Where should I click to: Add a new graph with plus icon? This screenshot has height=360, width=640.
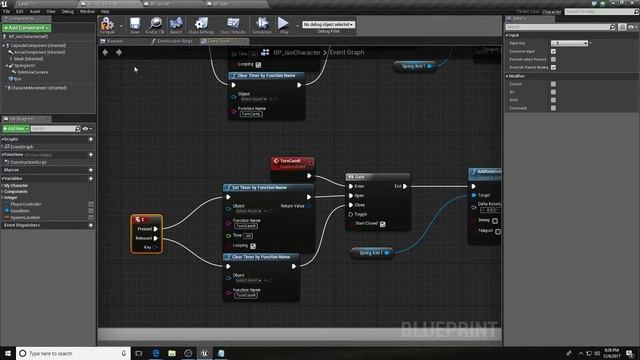click(x=91, y=139)
